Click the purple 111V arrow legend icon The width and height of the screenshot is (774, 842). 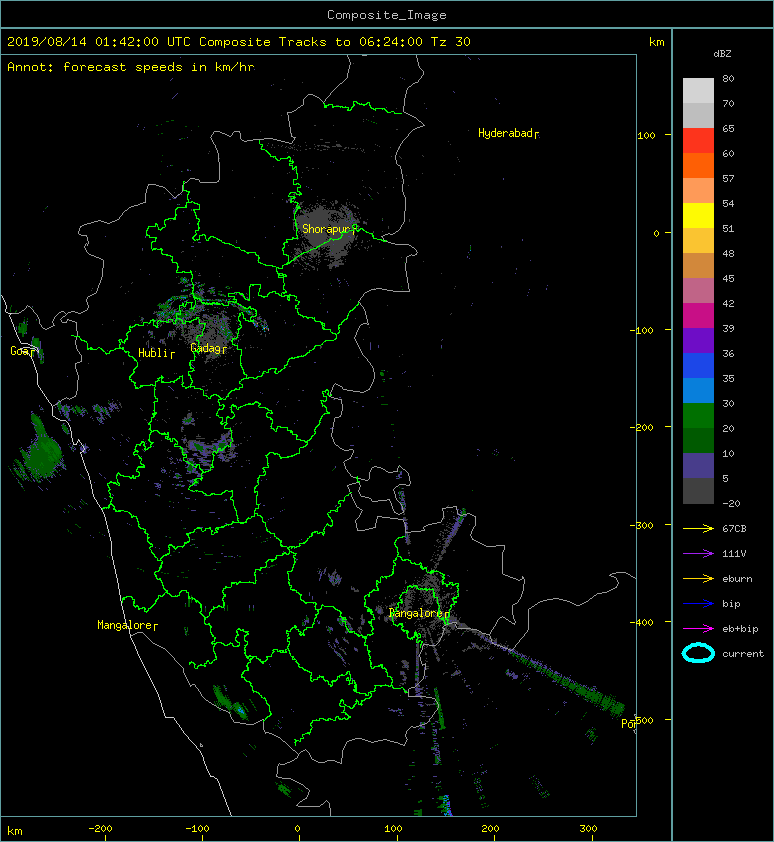[x=698, y=554]
